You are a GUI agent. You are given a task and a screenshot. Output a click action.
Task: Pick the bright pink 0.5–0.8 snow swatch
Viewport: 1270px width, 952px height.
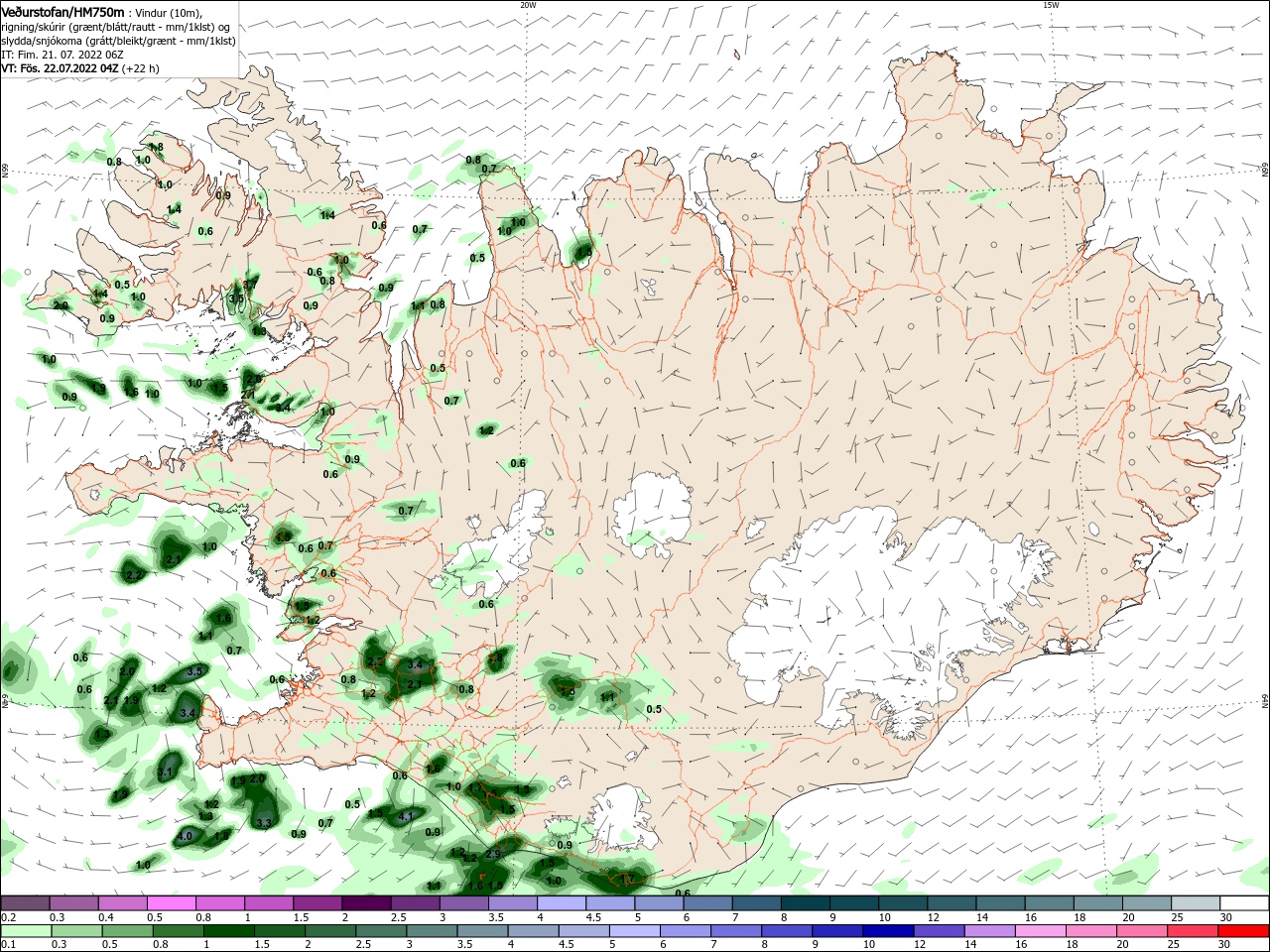click(x=171, y=903)
